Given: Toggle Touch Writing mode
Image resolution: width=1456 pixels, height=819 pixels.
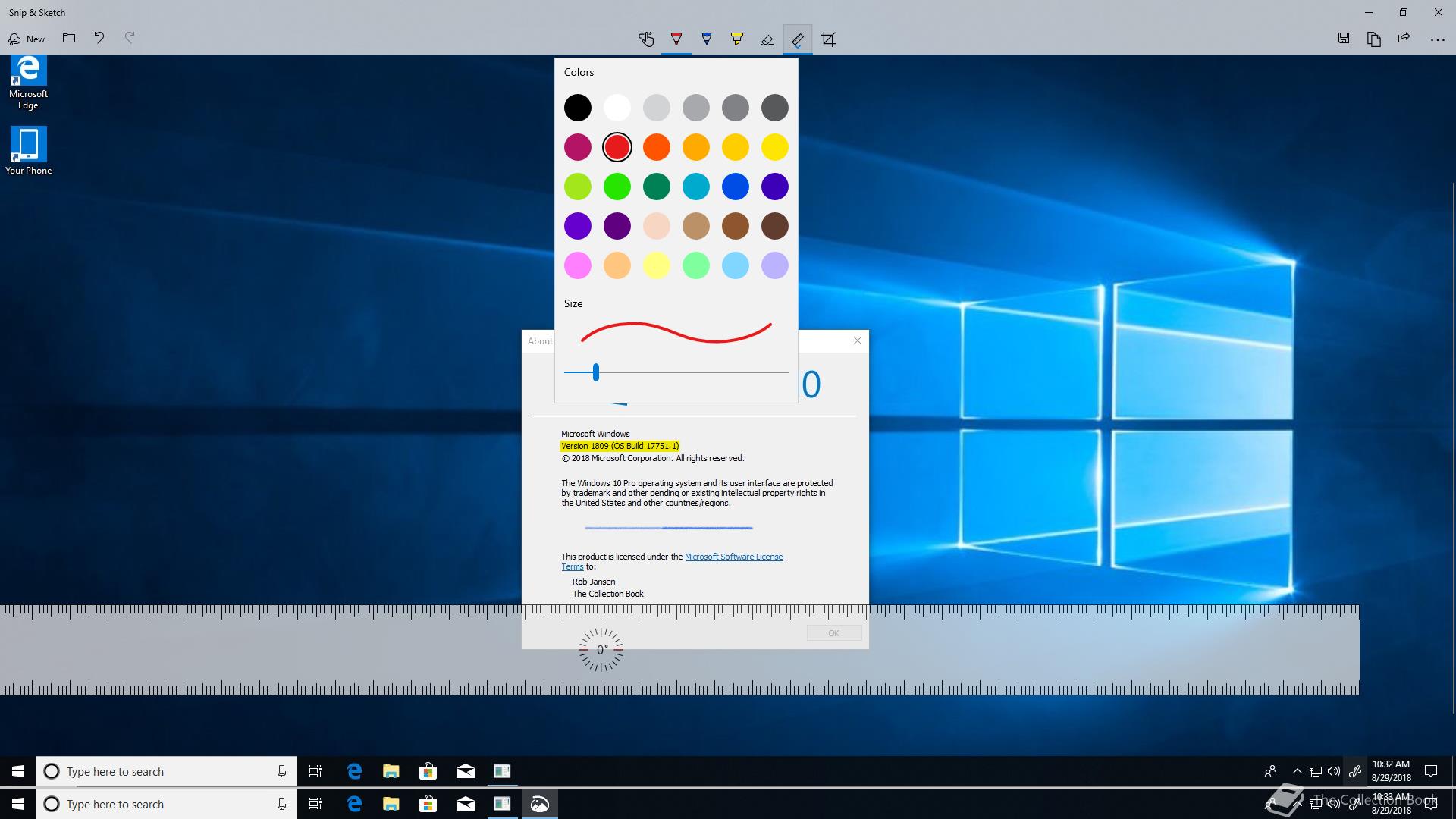Looking at the screenshot, I should [x=646, y=39].
